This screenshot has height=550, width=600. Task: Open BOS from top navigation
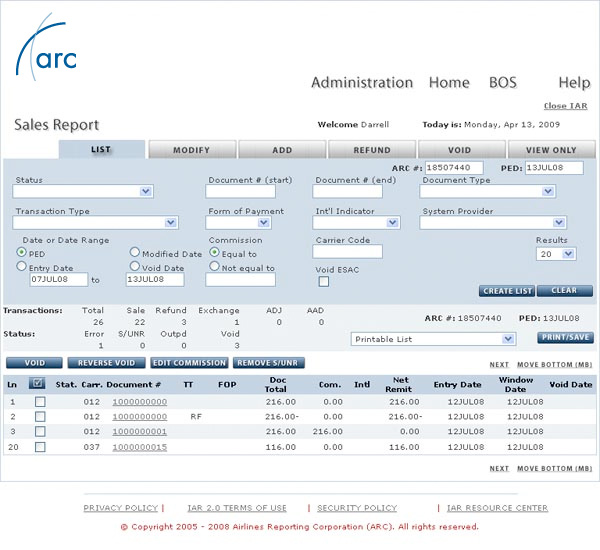[x=503, y=83]
